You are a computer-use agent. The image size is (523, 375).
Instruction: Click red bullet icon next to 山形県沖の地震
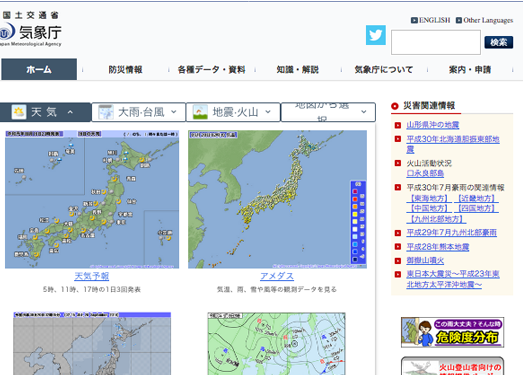tap(398, 125)
